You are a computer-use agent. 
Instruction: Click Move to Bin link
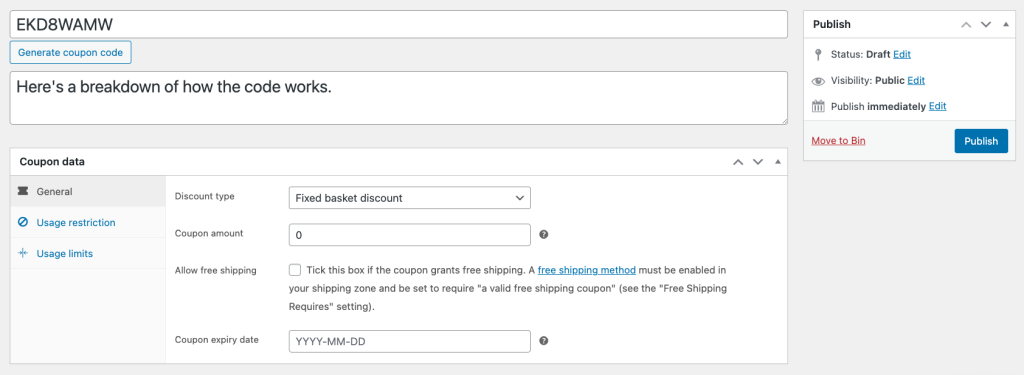click(839, 140)
